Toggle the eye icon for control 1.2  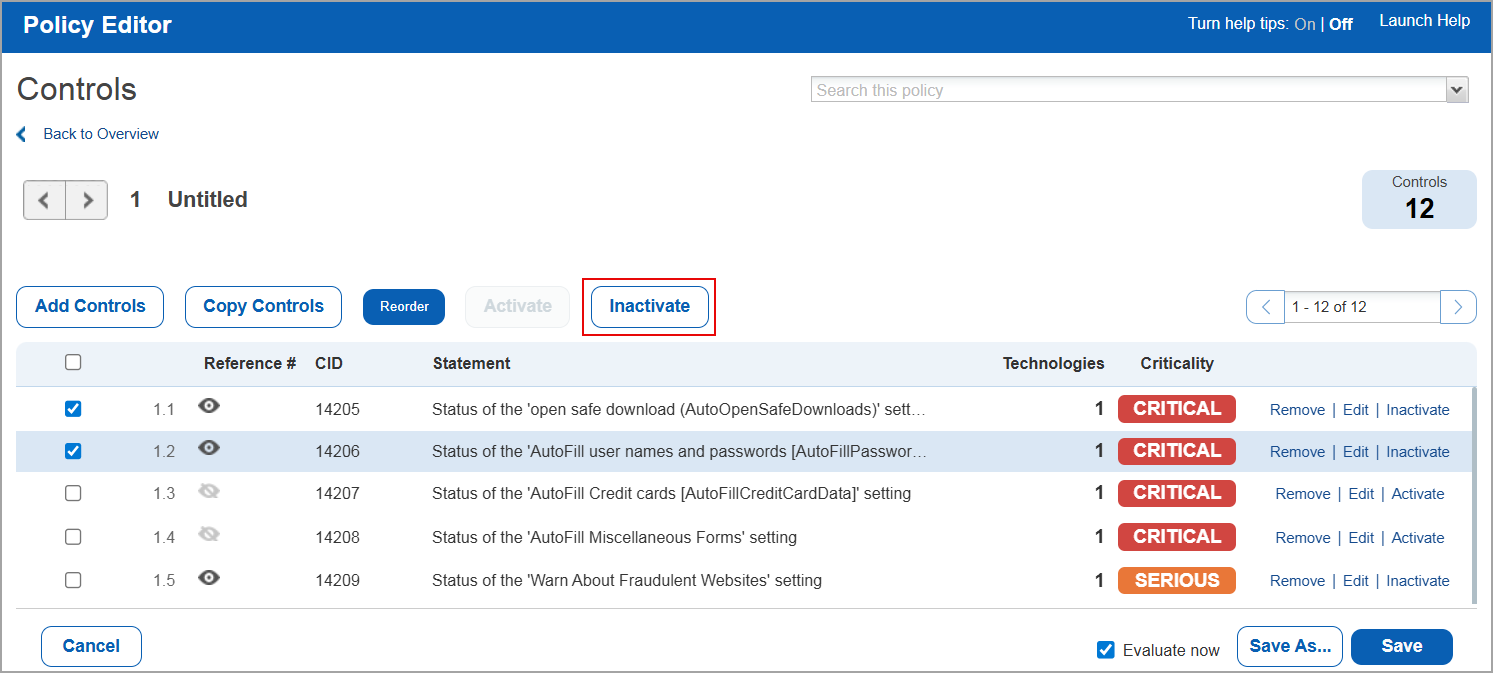click(209, 449)
